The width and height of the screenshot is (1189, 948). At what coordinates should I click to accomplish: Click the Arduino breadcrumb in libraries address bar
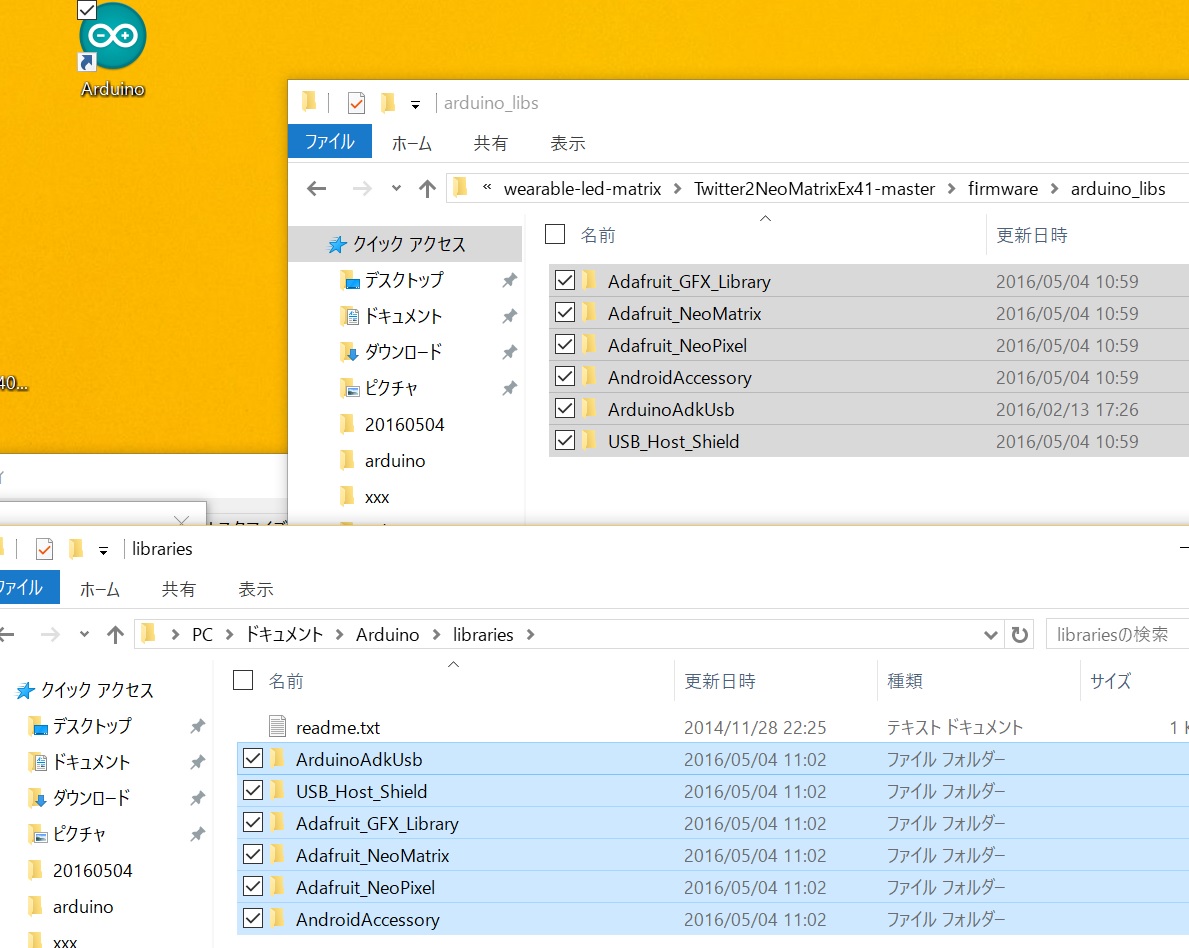(x=387, y=635)
